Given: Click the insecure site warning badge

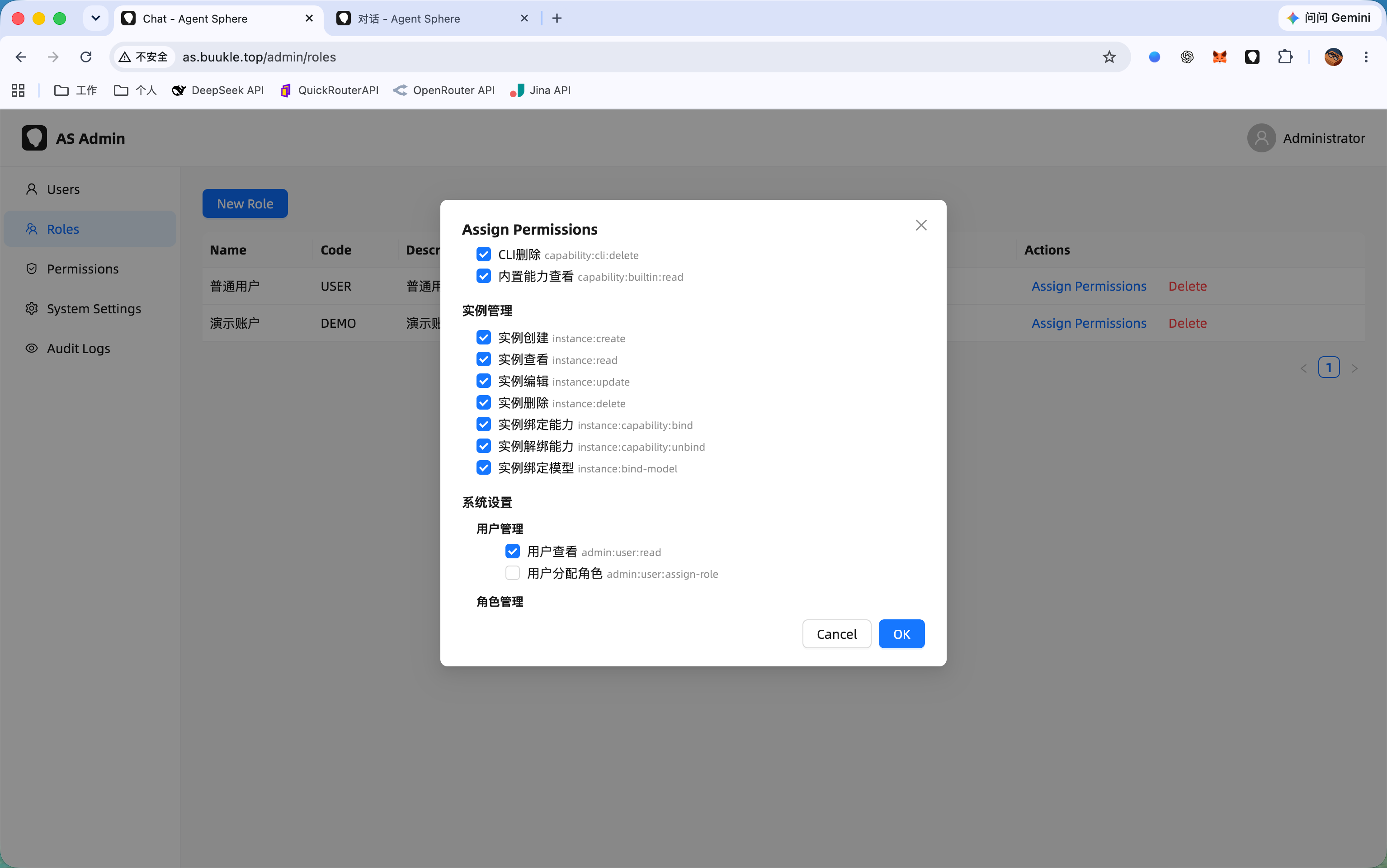Looking at the screenshot, I should (x=143, y=57).
